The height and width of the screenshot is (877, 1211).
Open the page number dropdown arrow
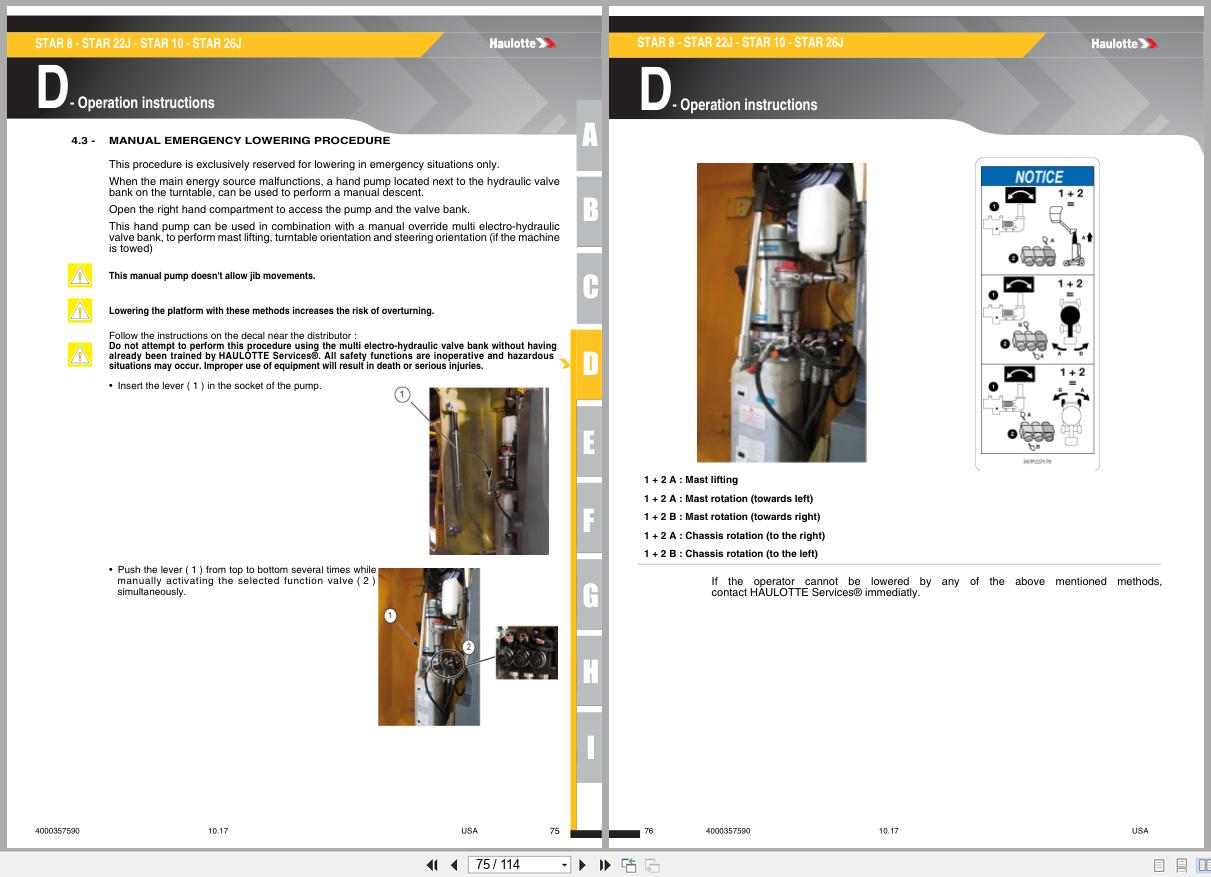coord(564,865)
